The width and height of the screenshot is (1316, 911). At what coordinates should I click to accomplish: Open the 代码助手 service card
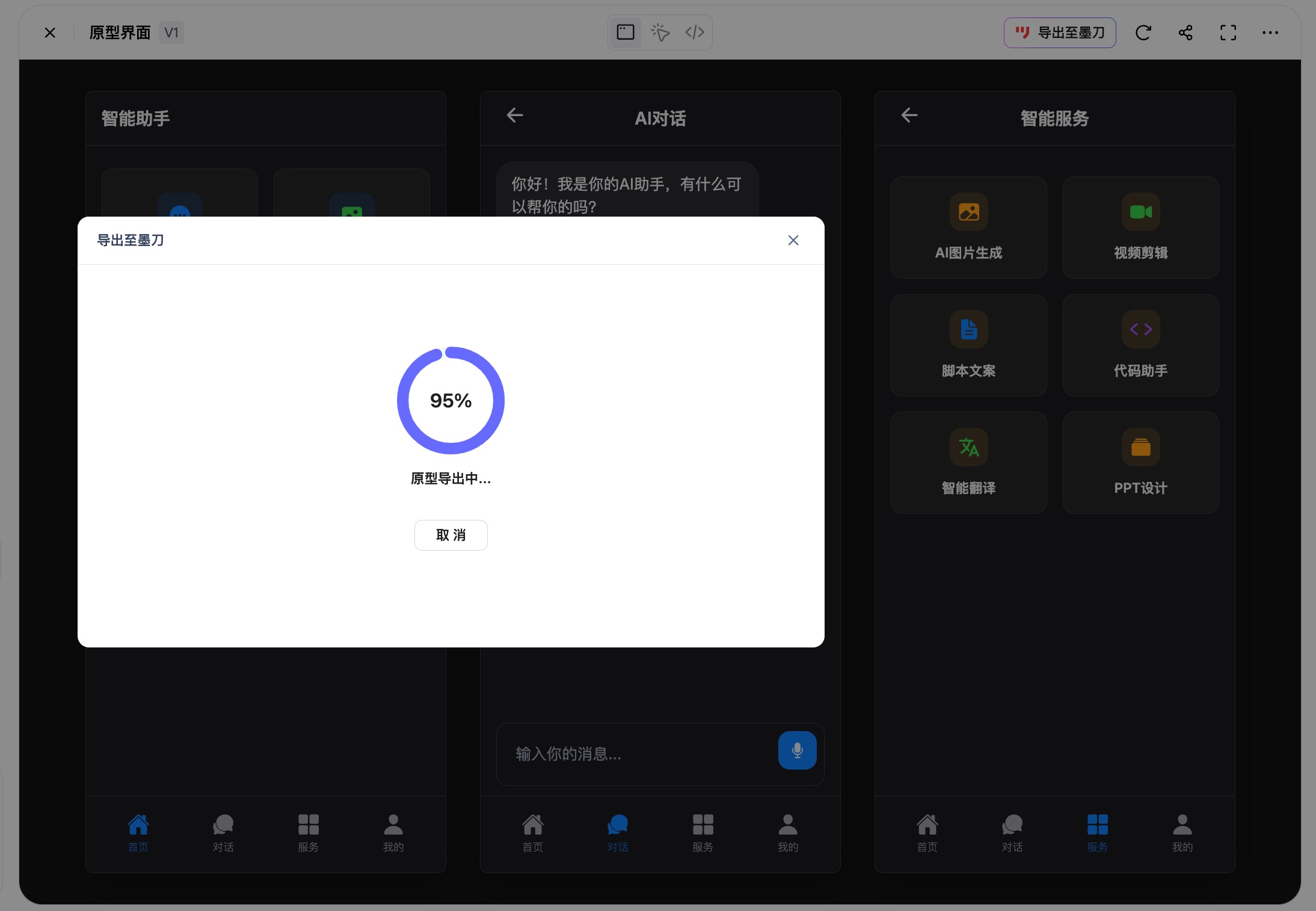click(1140, 345)
